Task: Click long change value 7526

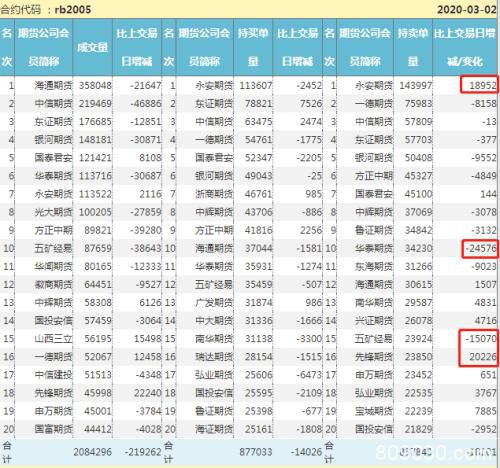Action: [311, 104]
